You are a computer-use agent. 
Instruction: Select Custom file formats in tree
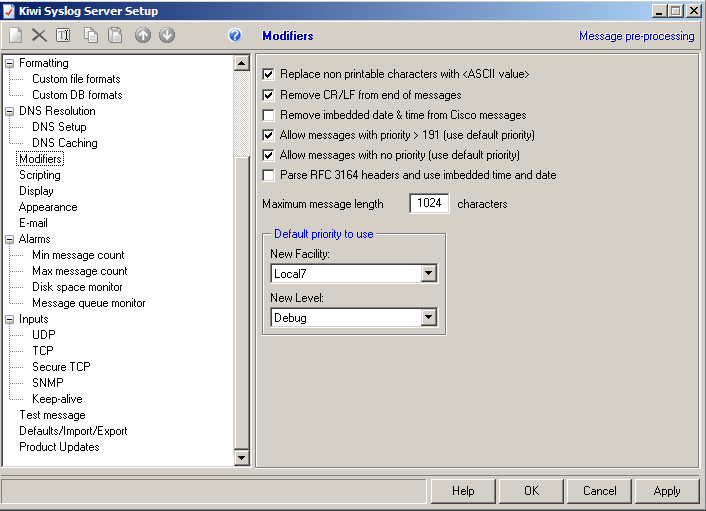pos(76,79)
